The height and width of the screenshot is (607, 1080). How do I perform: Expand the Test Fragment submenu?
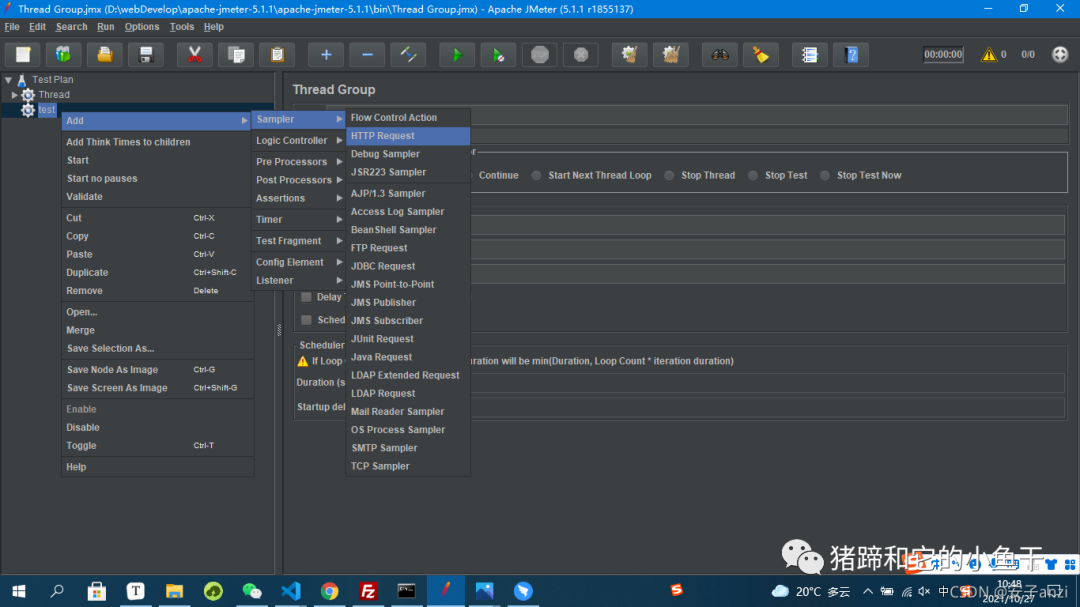[x=298, y=241]
